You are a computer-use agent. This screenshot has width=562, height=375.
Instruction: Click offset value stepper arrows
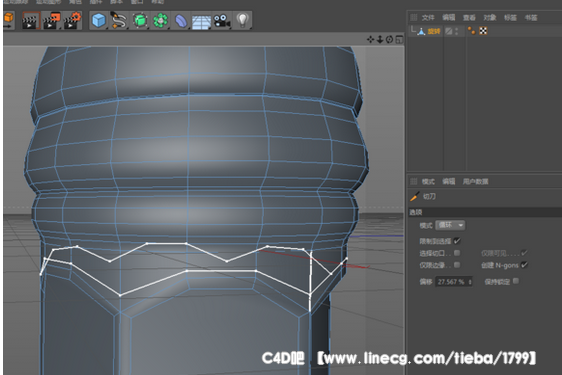point(470,282)
